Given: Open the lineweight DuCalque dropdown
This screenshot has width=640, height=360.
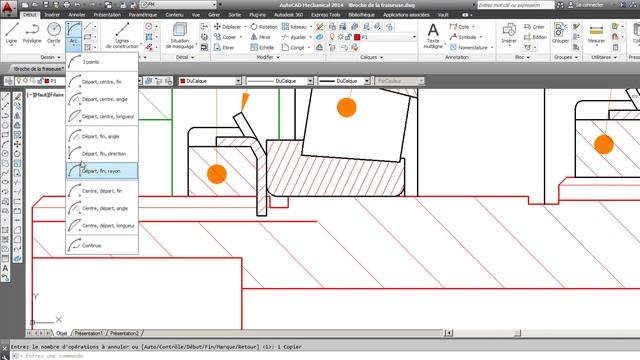Looking at the screenshot, I should point(367,81).
